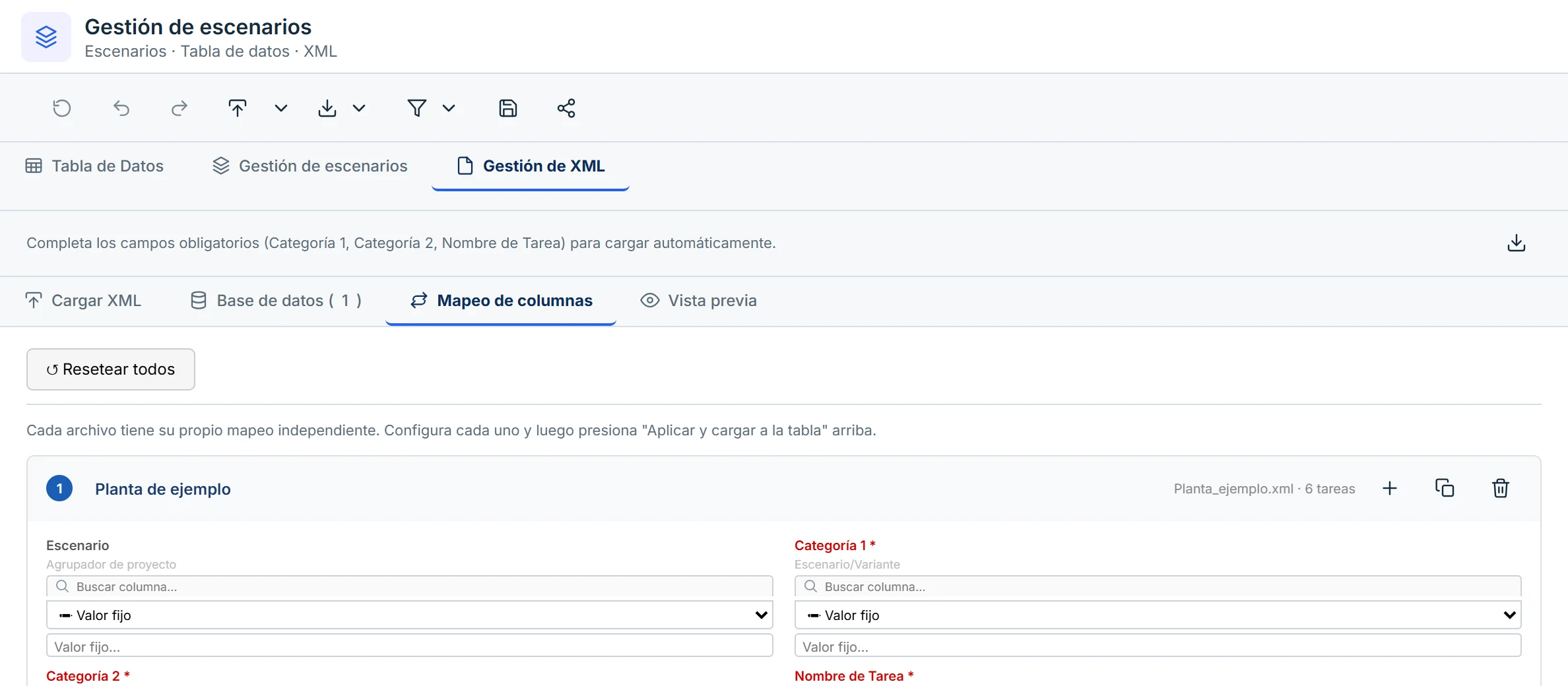Duplicate the Planta de ejemplo mapping
Image resolution: width=1568 pixels, height=686 pixels.
click(1445, 488)
